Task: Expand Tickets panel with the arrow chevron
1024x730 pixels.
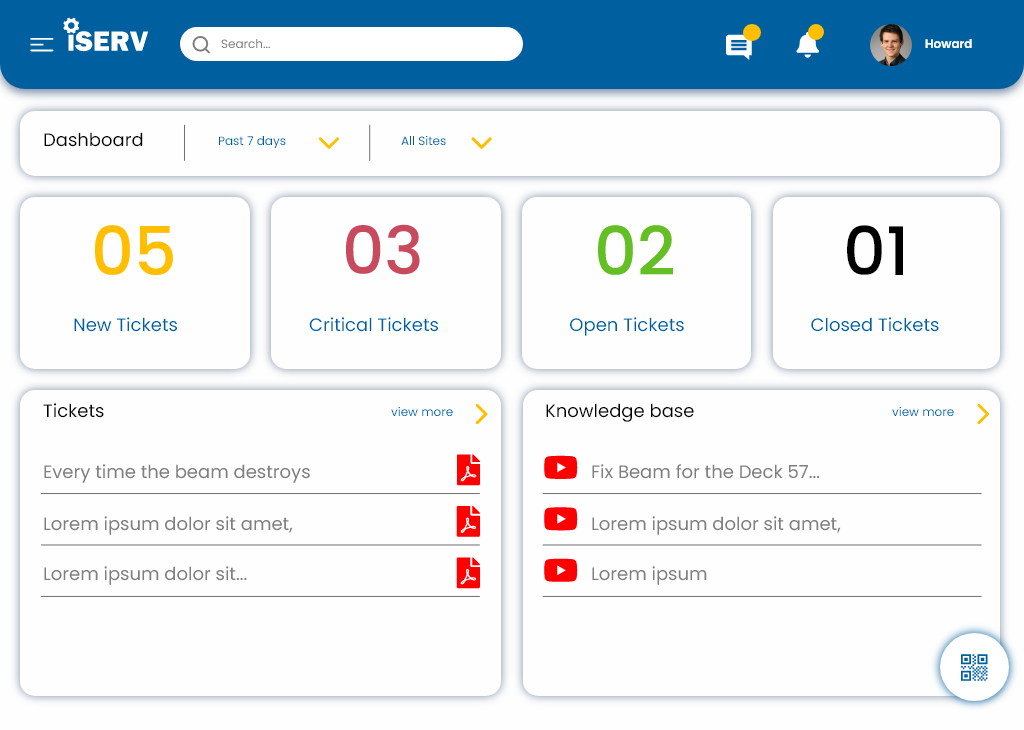Action: point(482,413)
